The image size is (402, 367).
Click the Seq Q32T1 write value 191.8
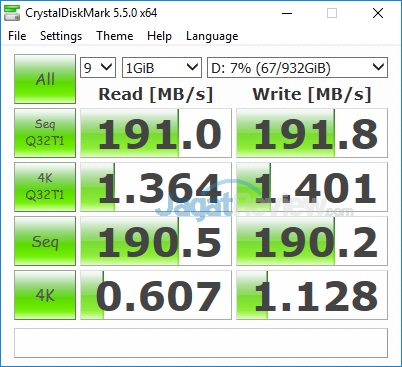(312, 133)
